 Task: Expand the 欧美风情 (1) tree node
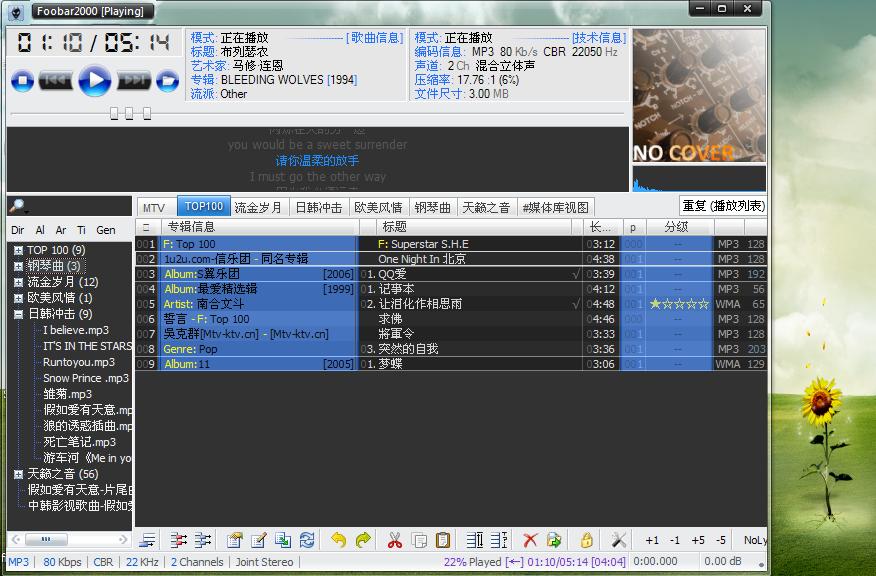(x=18, y=298)
